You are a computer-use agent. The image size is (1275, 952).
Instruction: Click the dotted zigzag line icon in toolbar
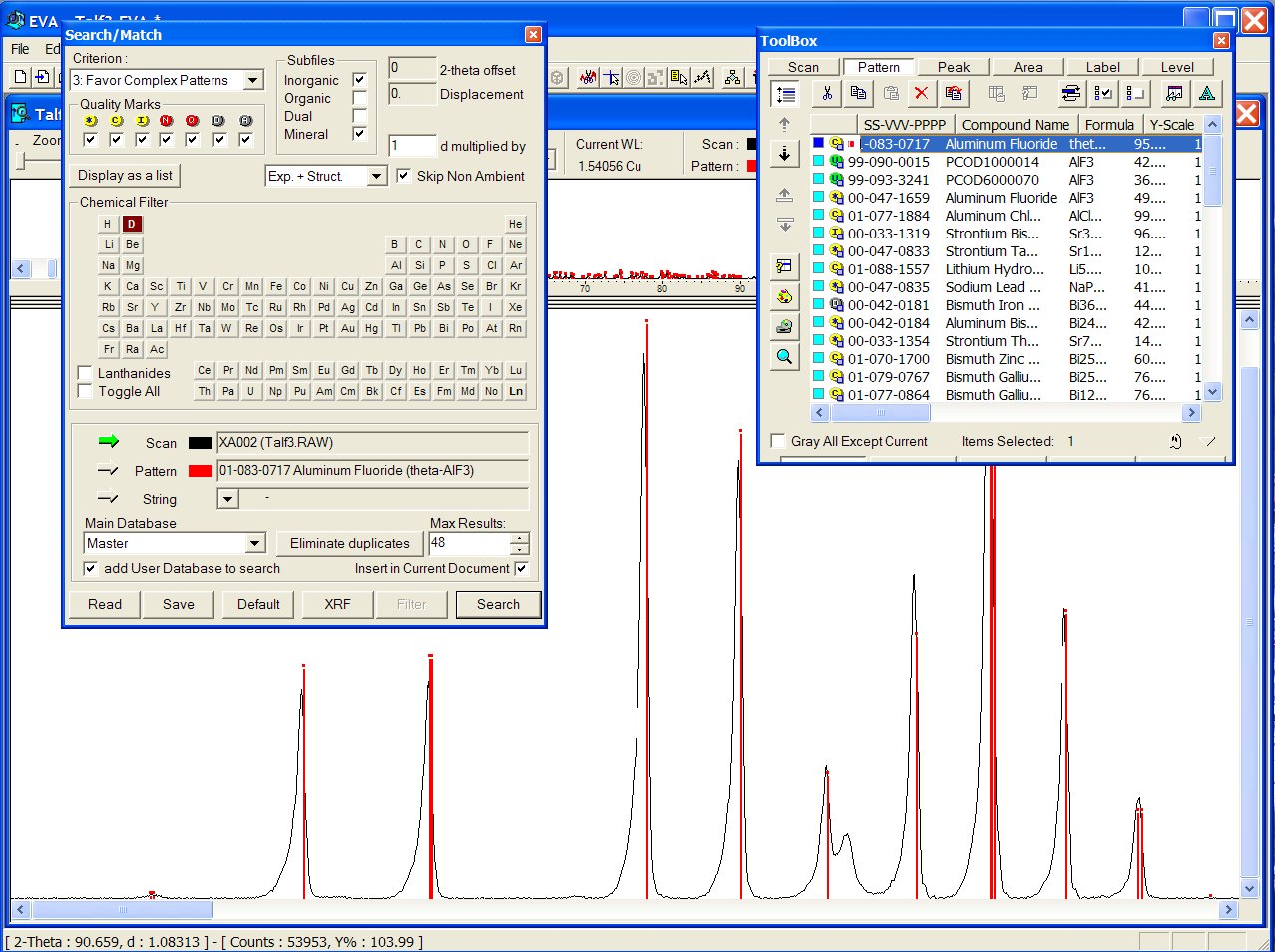702,77
